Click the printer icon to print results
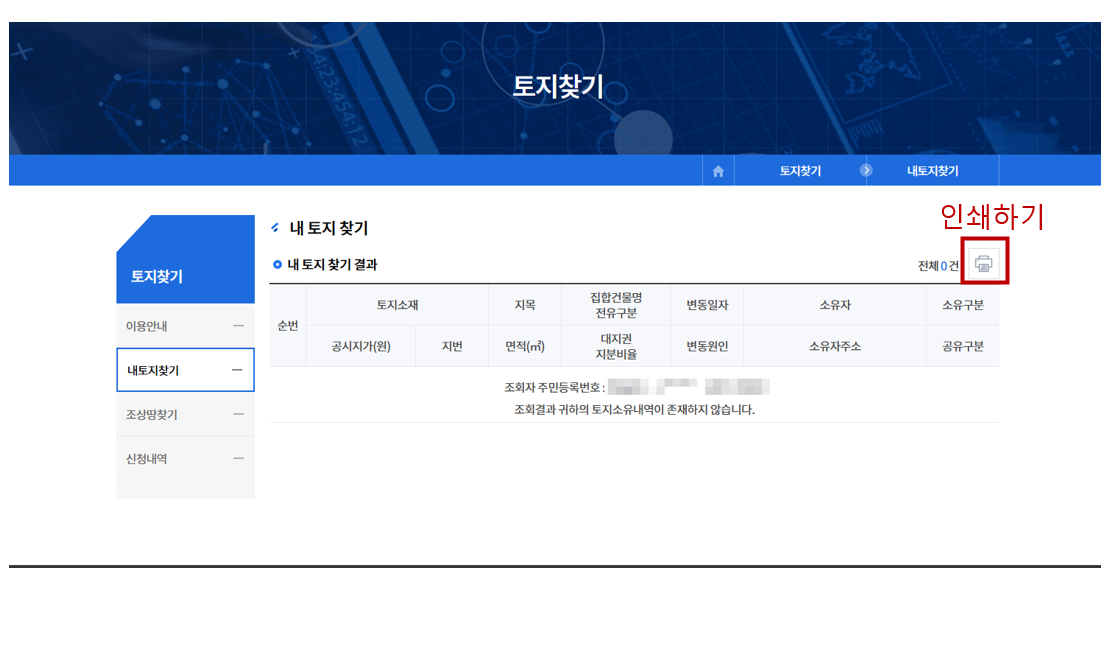 [x=984, y=263]
